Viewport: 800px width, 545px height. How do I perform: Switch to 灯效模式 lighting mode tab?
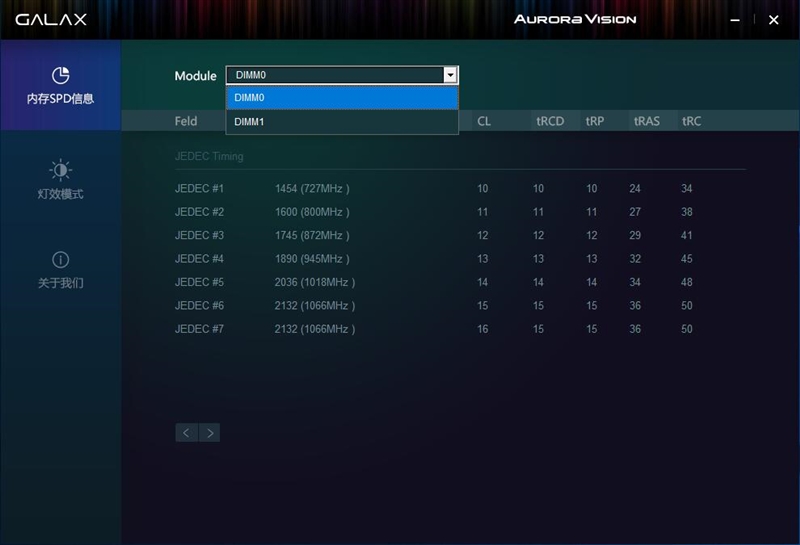(60, 179)
